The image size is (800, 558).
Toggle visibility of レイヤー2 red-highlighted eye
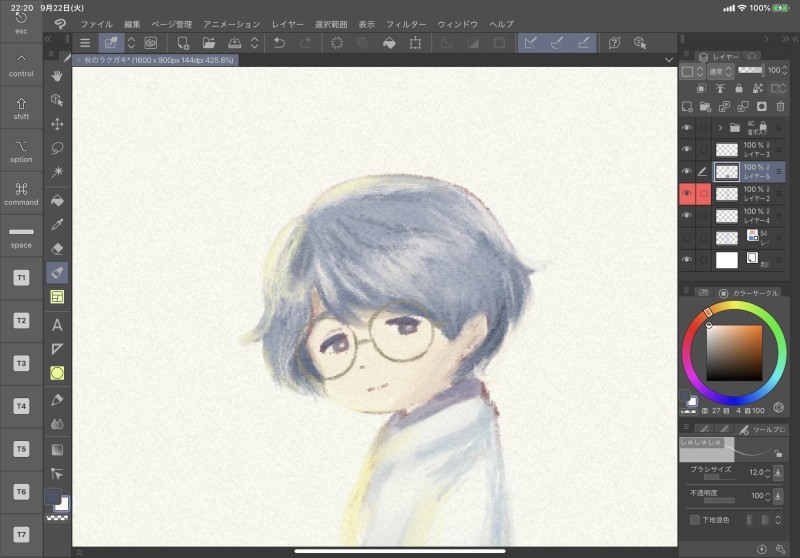point(687,193)
